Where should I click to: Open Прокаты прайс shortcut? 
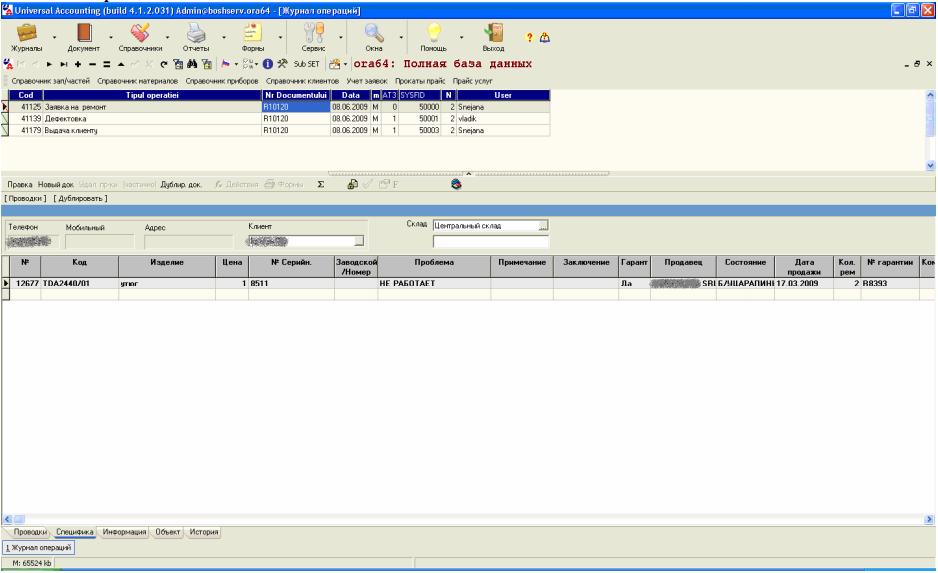click(x=420, y=81)
